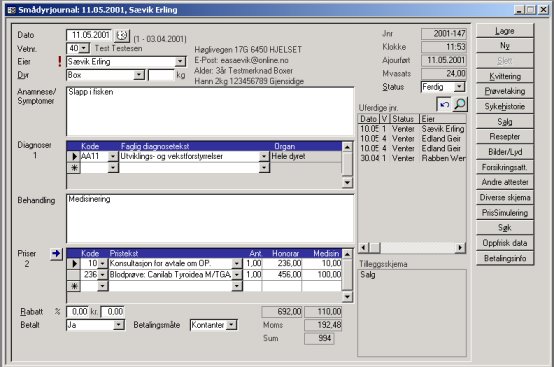Expand the AA11 diagnosis code dropdown

(112, 156)
